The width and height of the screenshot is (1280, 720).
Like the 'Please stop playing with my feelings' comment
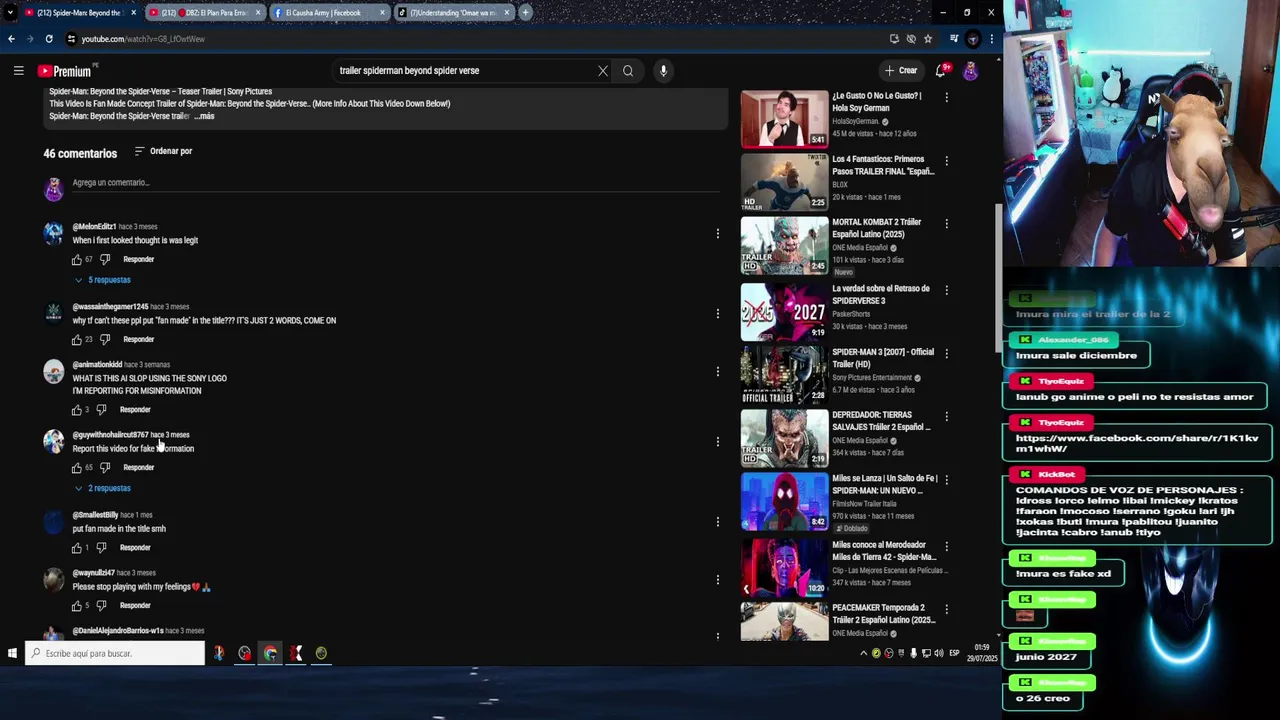(x=77, y=605)
